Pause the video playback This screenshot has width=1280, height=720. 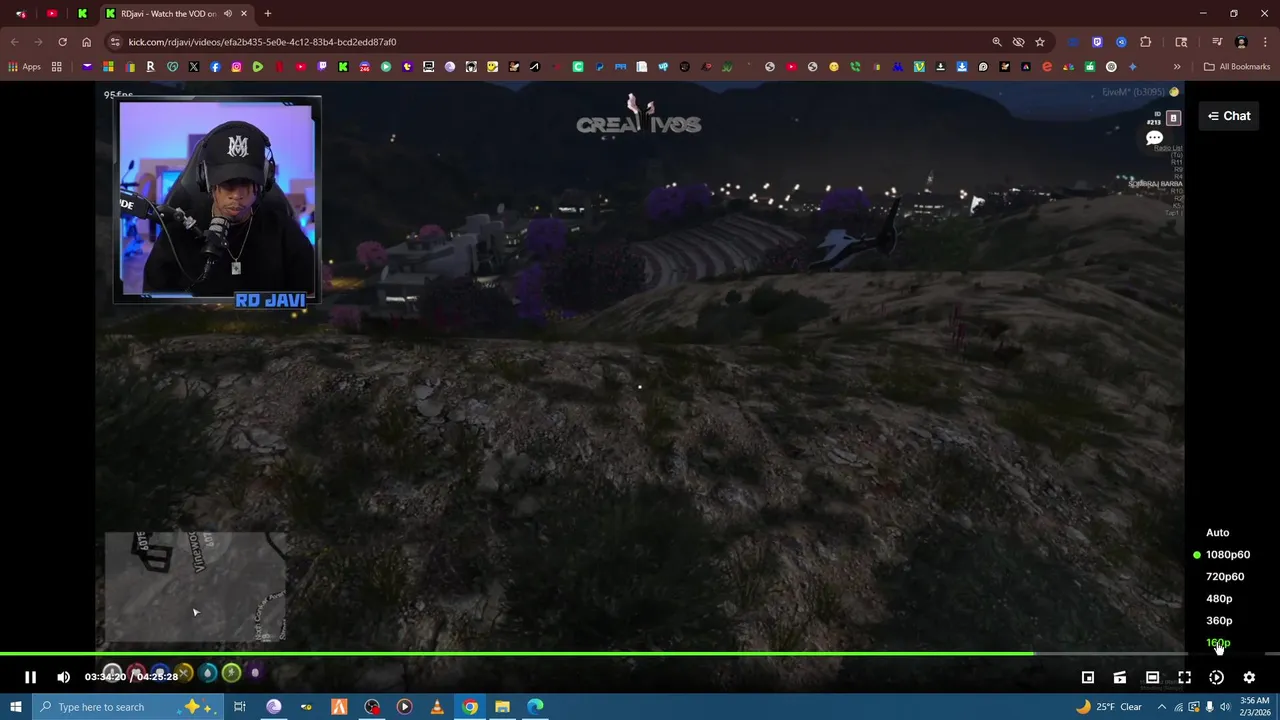click(30, 677)
